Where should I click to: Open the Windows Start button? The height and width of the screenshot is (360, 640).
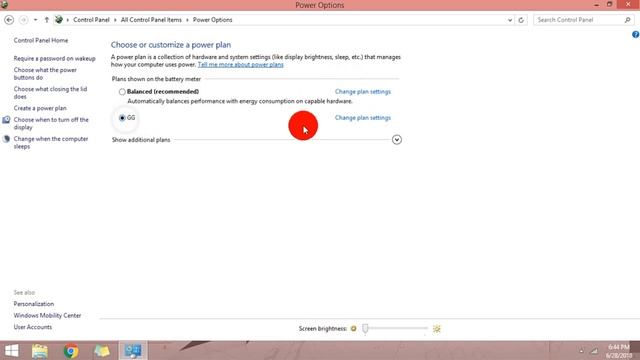(x=11, y=351)
